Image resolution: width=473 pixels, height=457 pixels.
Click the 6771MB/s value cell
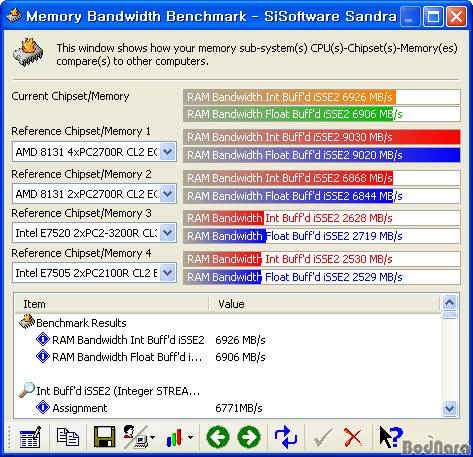point(239,408)
